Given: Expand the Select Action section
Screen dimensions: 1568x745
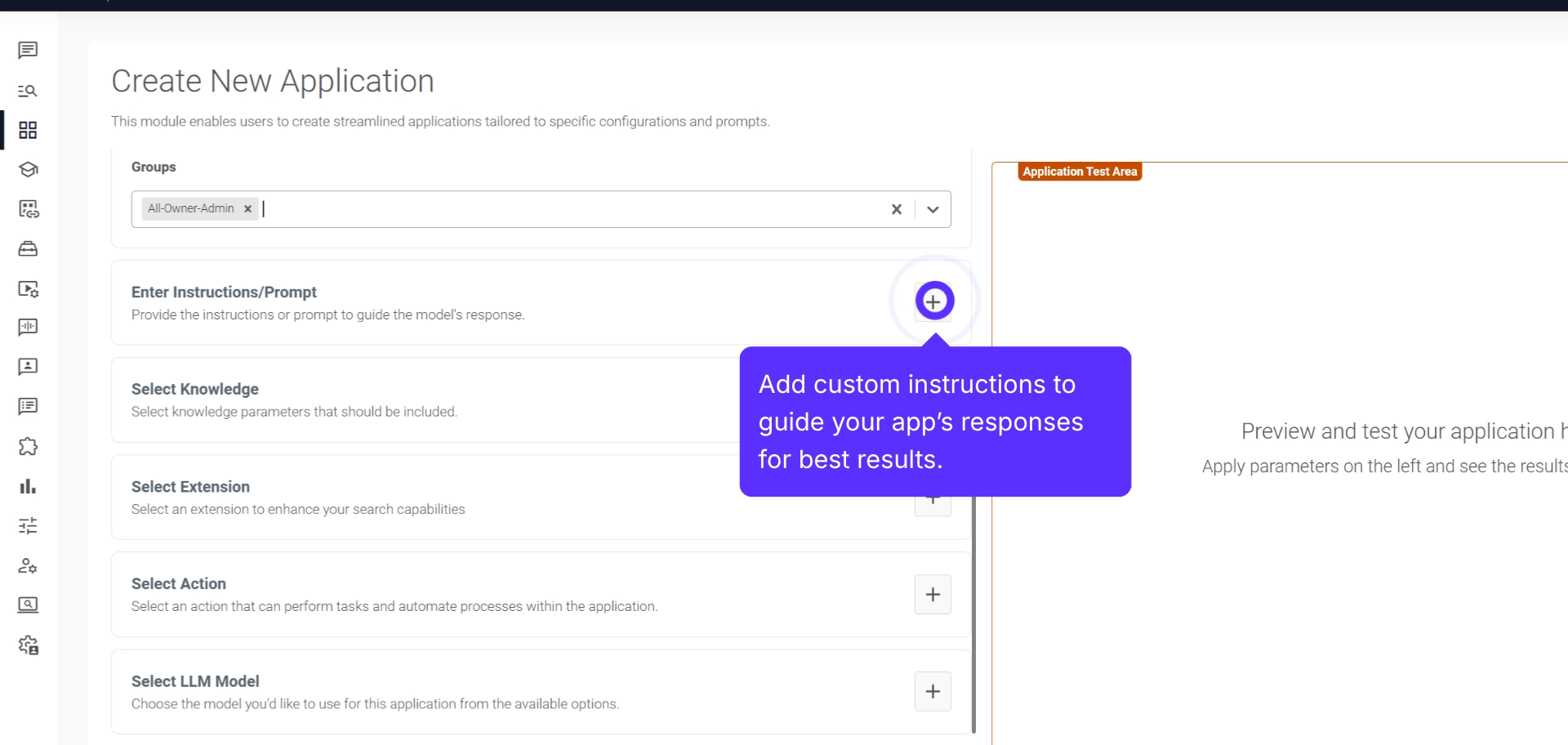Looking at the screenshot, I should [x=933, y=594].
